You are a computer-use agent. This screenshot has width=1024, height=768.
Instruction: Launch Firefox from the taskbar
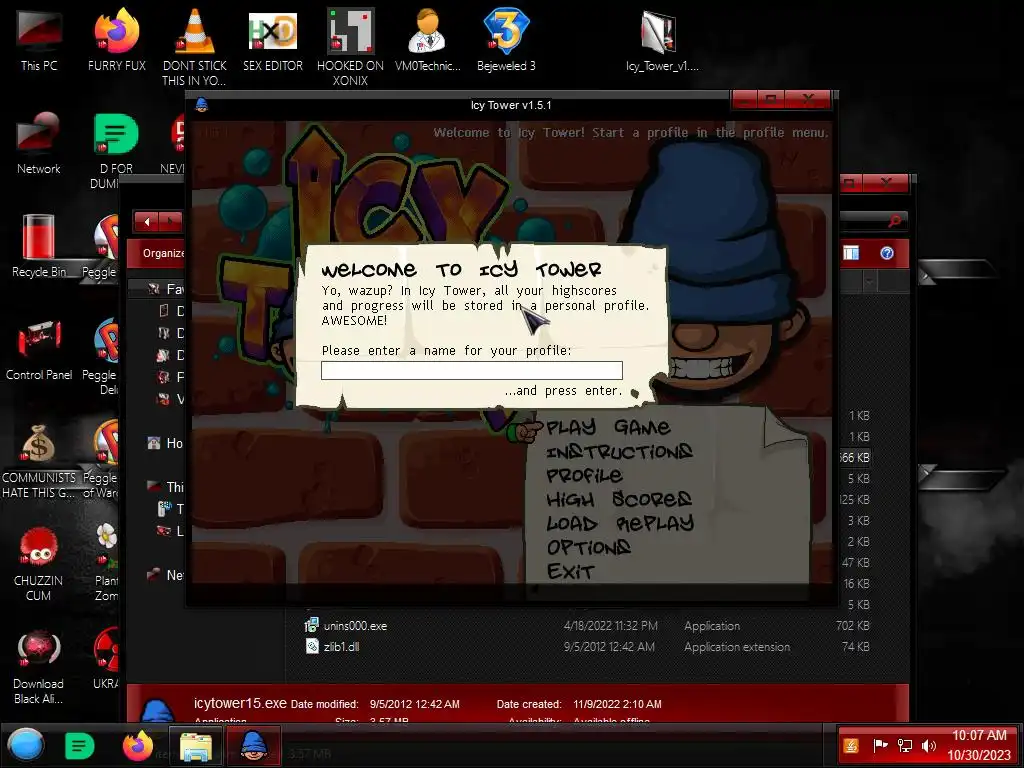click(x=138, y=746)
